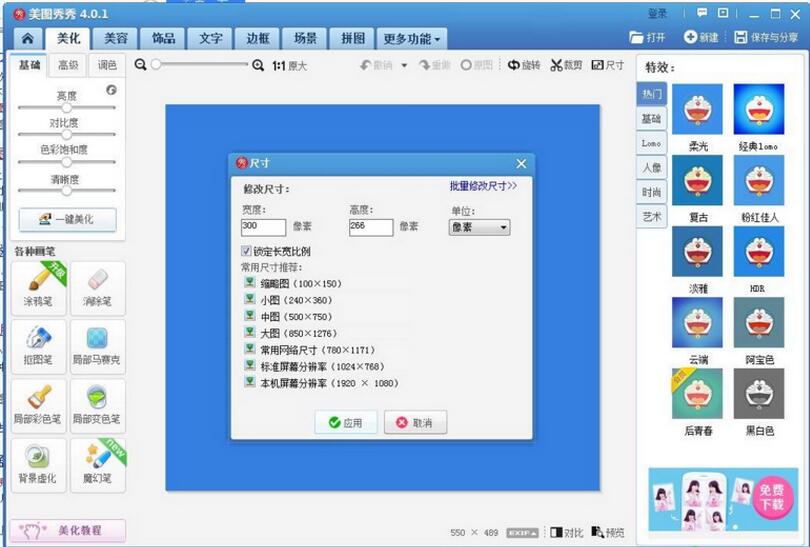Image resolution: width=810 pixels, height=547 pixels.
Task: Switch to the 边框 tab
Action: (x=258, y=38)
